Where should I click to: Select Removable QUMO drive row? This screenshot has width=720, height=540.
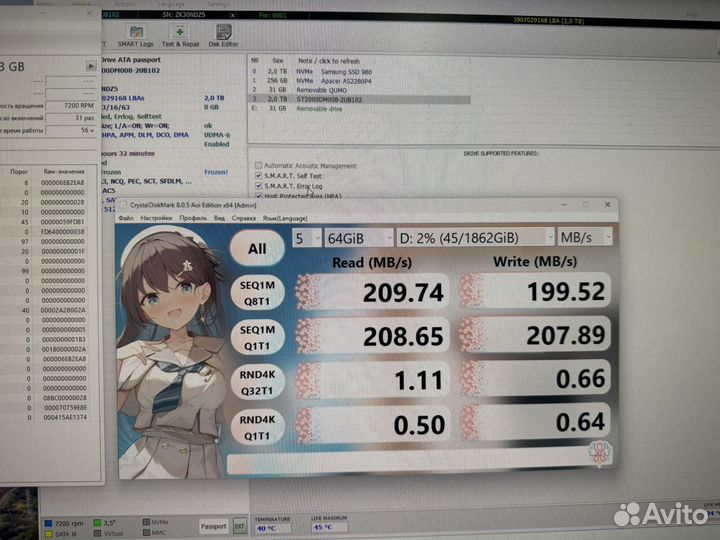(x=360, y=90)
